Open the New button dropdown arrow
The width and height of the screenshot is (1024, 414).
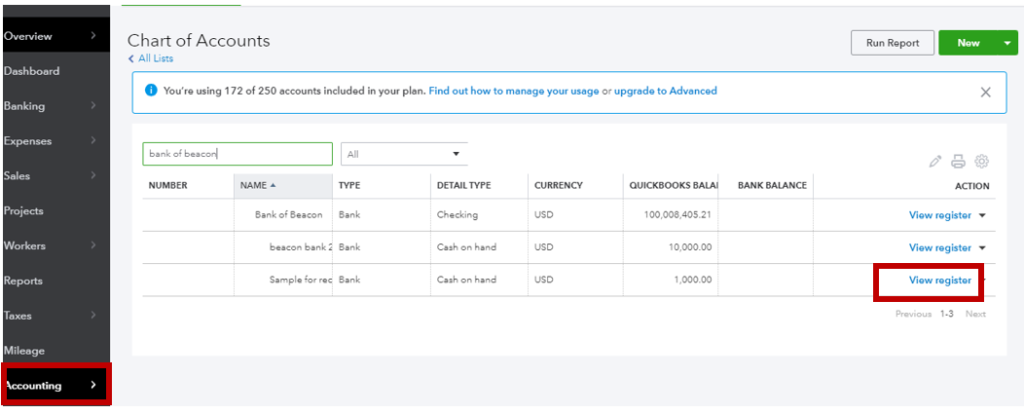(1005, 43)
